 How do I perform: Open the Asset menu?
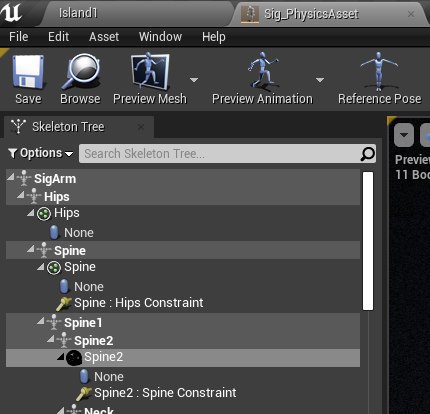104,37
